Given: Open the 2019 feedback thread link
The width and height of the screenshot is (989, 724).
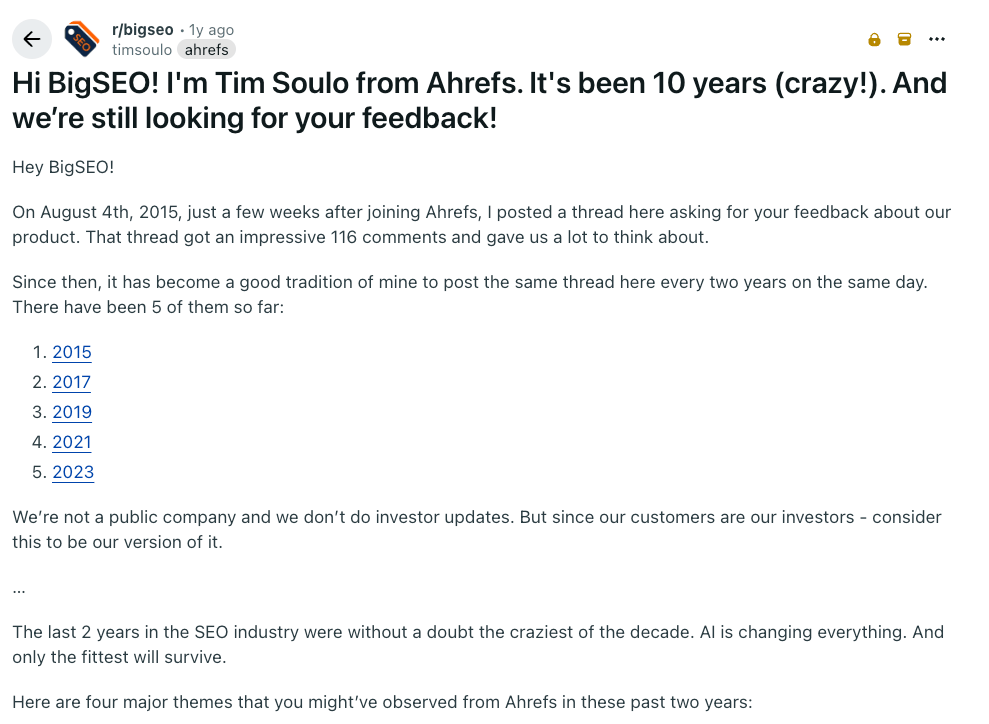Looking at the screenshot, I should pos(72,412).
